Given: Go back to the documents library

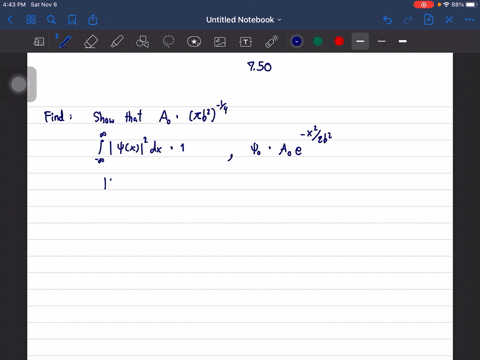Looking at the screenshot, I should 10,20.
